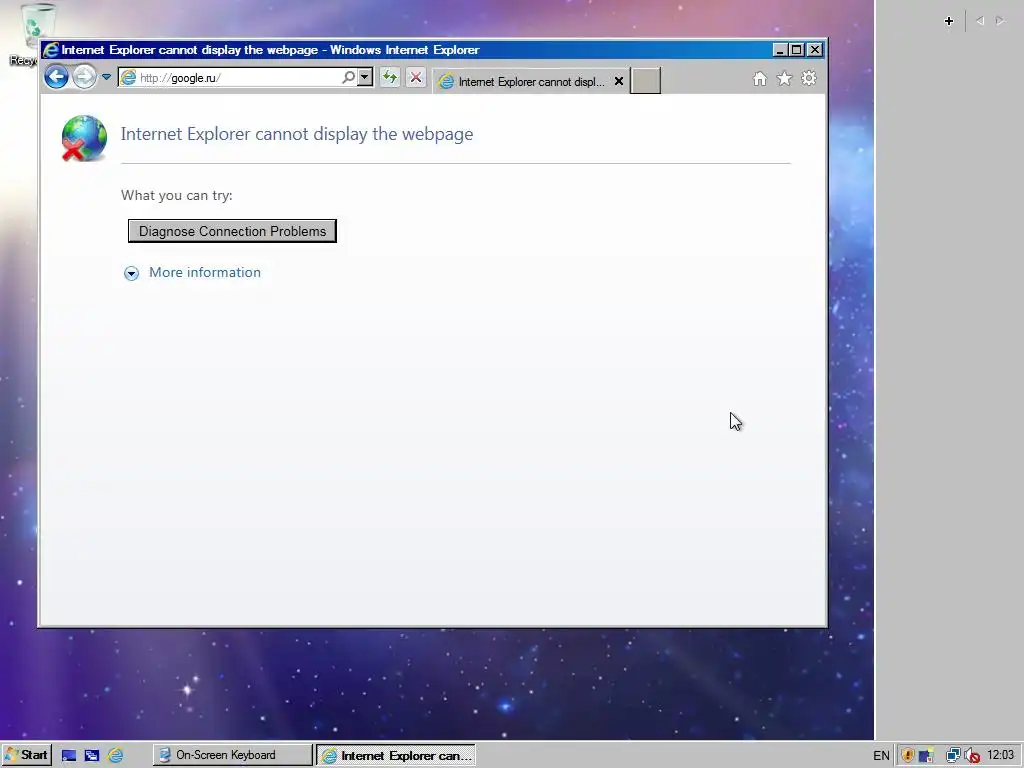Launch Internet Explorer from quick launch

(x=116, y=756)
